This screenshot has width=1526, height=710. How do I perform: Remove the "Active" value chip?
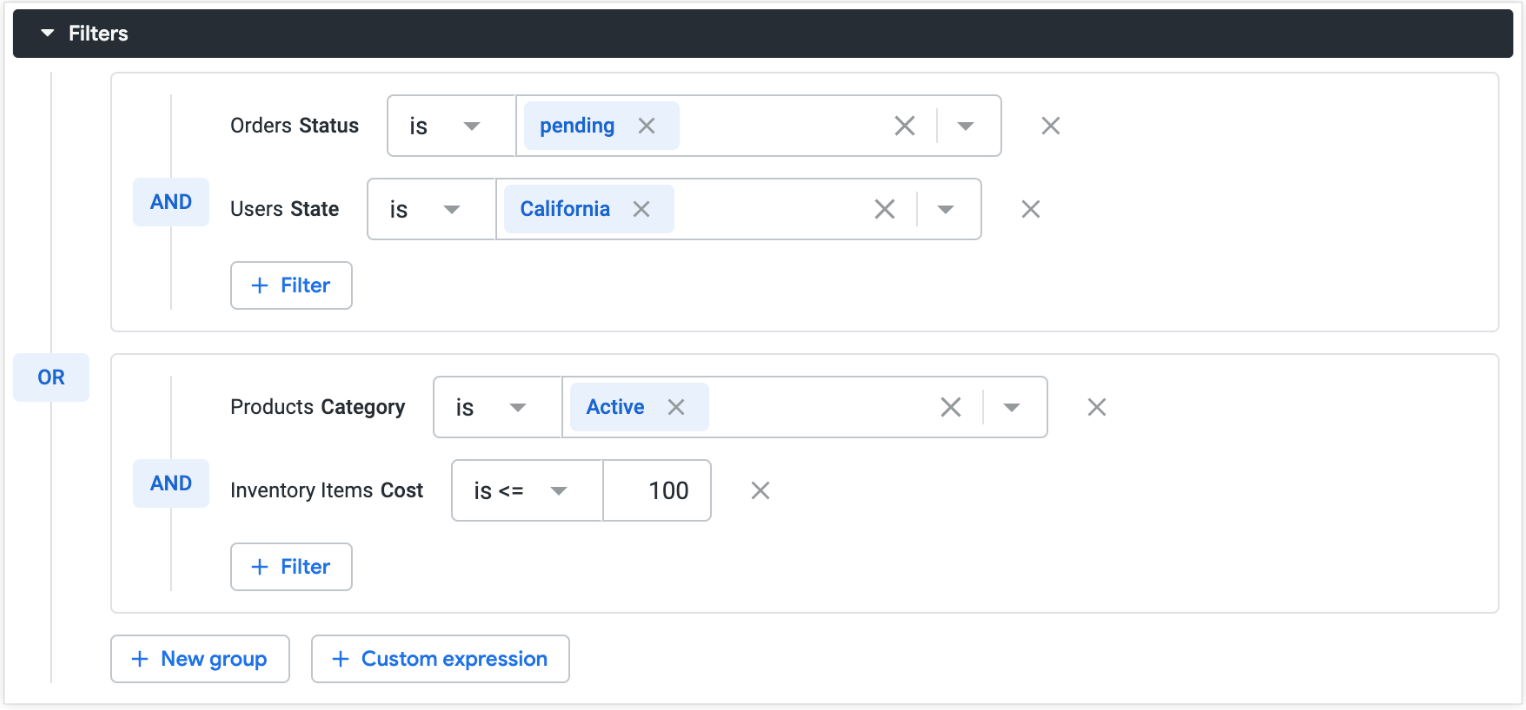(x=675, y=406)
